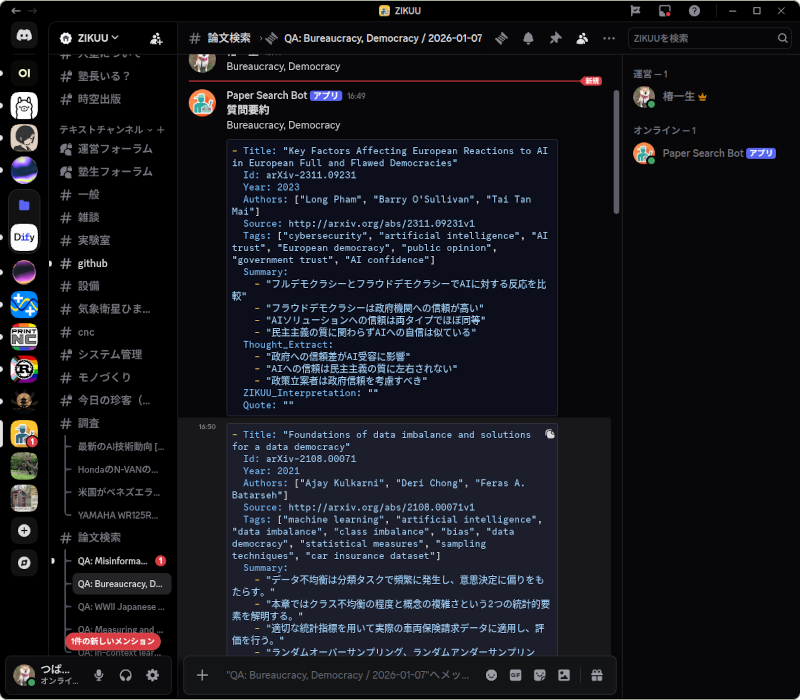
Task: Invite people to ZIKUU server
Action: 156,38
